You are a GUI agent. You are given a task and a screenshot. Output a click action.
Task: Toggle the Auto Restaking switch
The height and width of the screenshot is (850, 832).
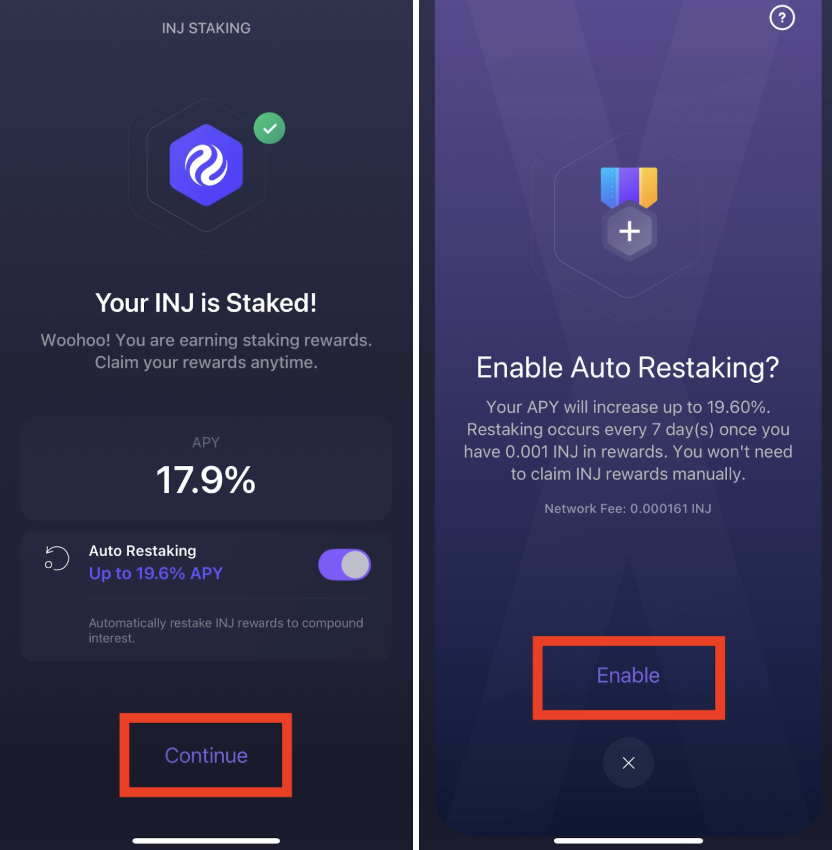[344, 565]
